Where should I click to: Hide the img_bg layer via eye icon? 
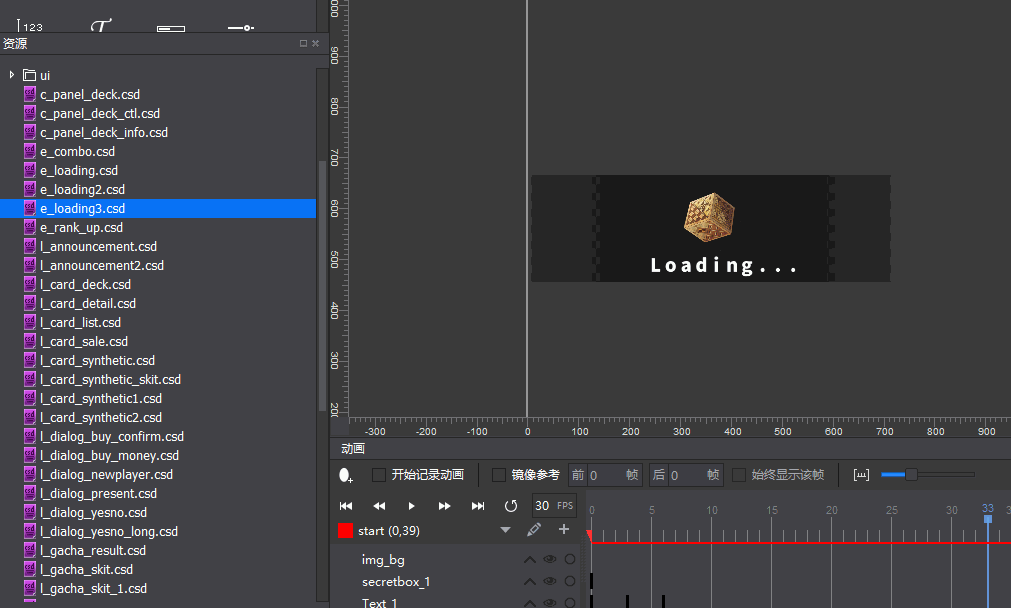[549, 560]
